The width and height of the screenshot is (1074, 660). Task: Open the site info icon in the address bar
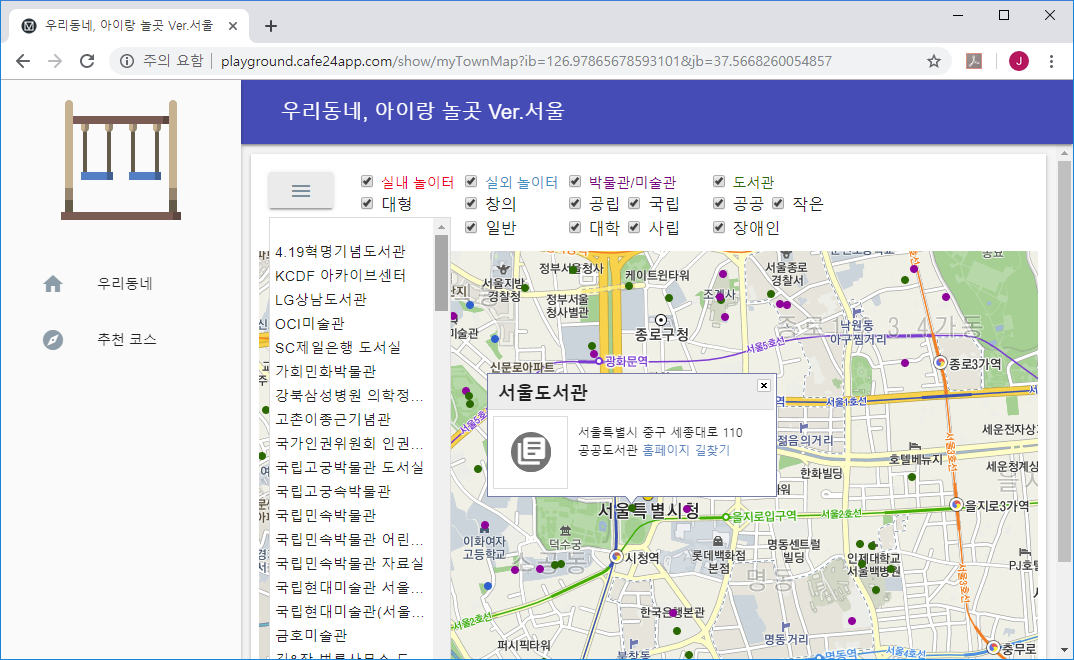pyautogui.click(x=127, y=61)
